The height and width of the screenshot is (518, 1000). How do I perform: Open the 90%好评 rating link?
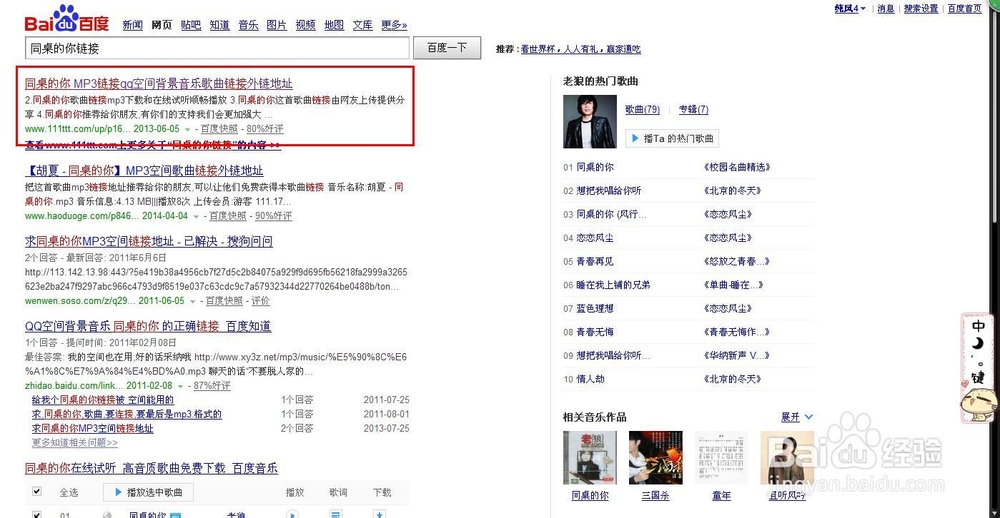click(x=274, y=216)
